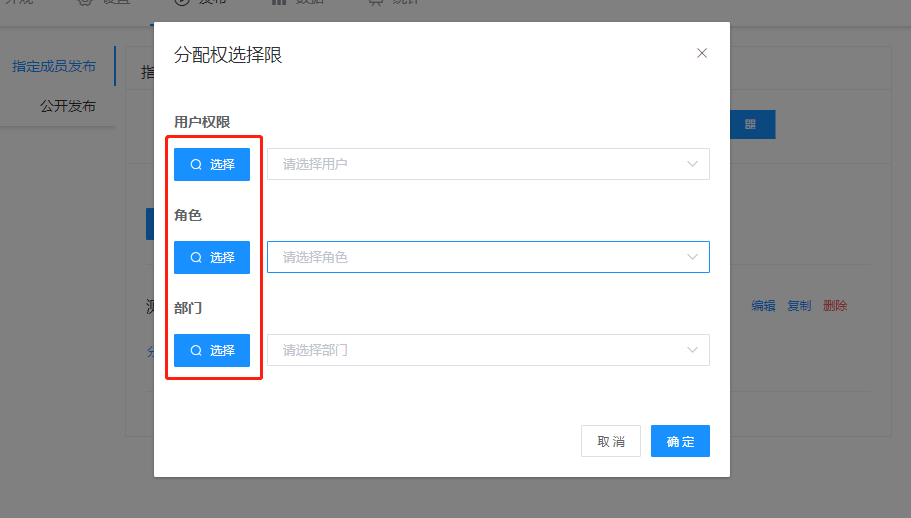Expand the 请选择角色 dropdown
The height and width of the screenshot is (518, 911).
488,257
